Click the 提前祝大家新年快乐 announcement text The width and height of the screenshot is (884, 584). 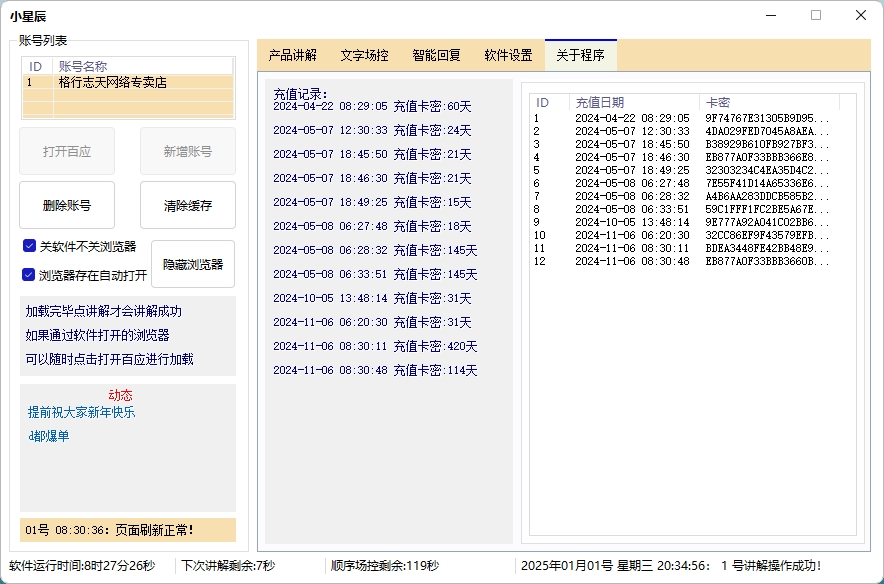[x=81, y=412]
